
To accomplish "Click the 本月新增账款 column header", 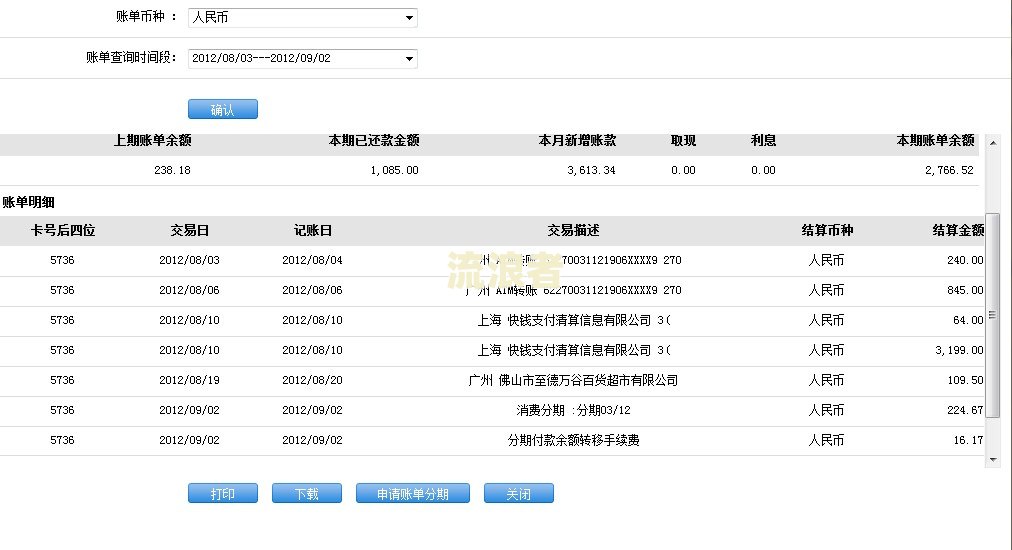I will pyautogui.click(x=577, y=141).
